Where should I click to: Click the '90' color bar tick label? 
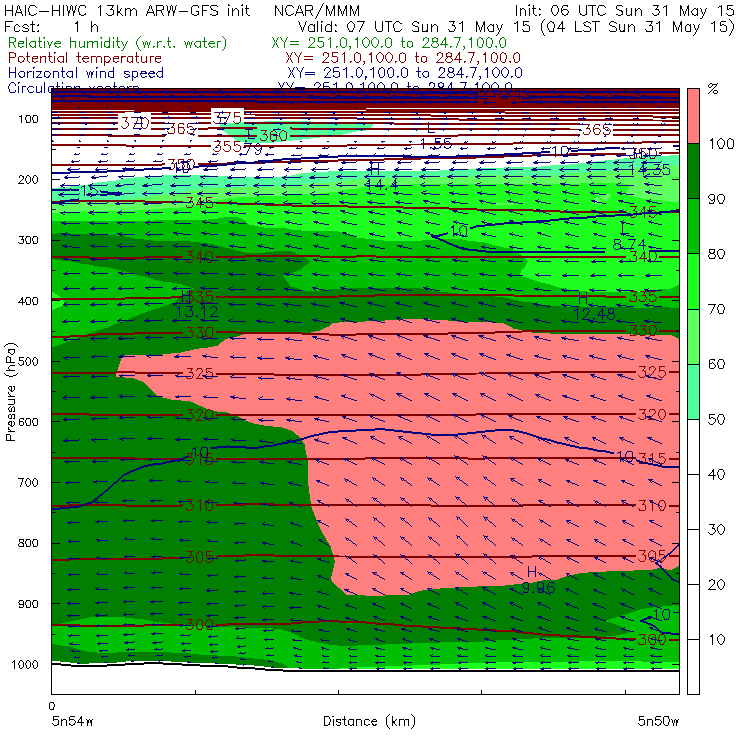pyautogui.click(x=716, y=199)
